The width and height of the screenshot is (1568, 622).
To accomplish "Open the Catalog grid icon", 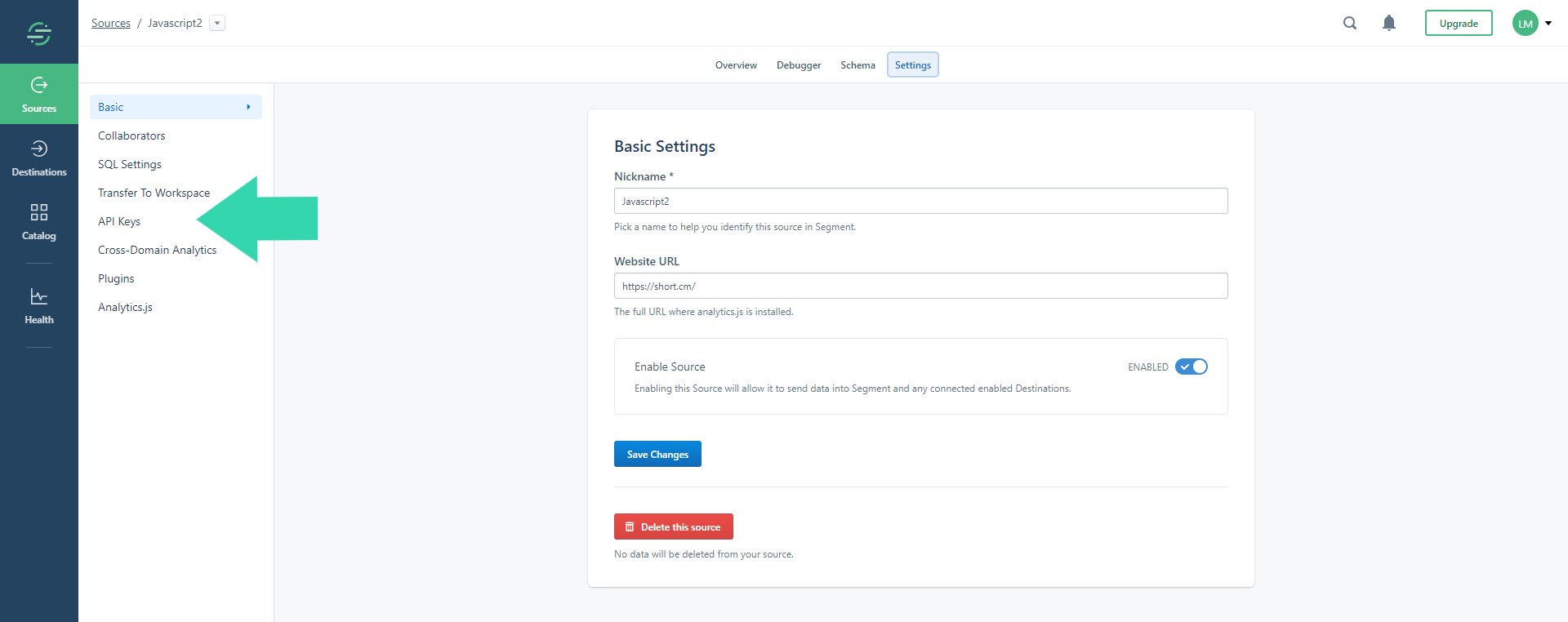I will [38, 212].
